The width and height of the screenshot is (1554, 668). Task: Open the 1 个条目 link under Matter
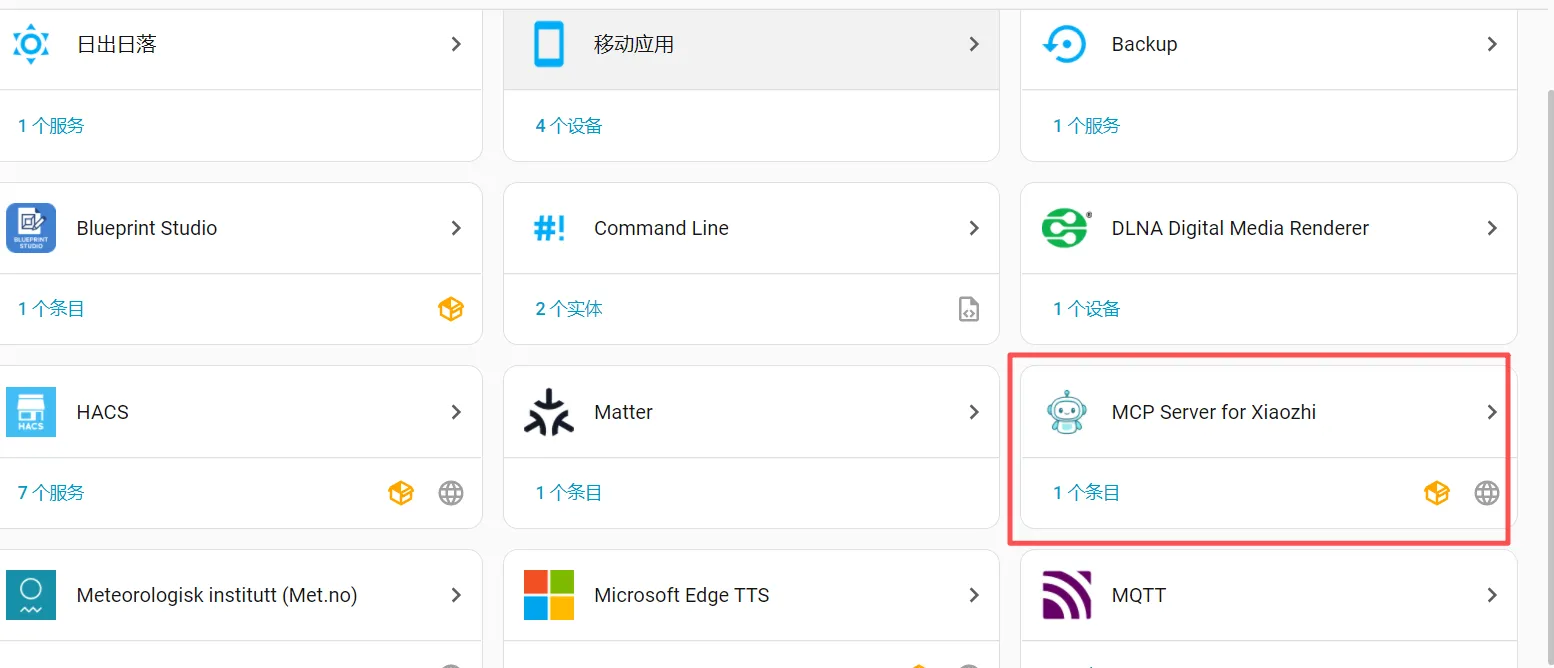[x=569, y=493]
